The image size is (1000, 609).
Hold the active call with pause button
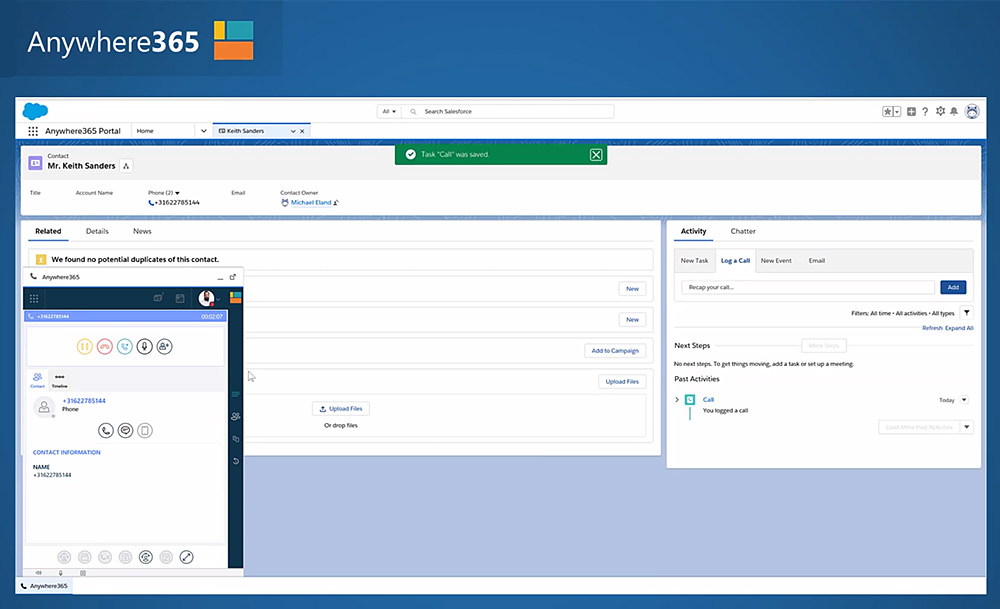point(84,346)
